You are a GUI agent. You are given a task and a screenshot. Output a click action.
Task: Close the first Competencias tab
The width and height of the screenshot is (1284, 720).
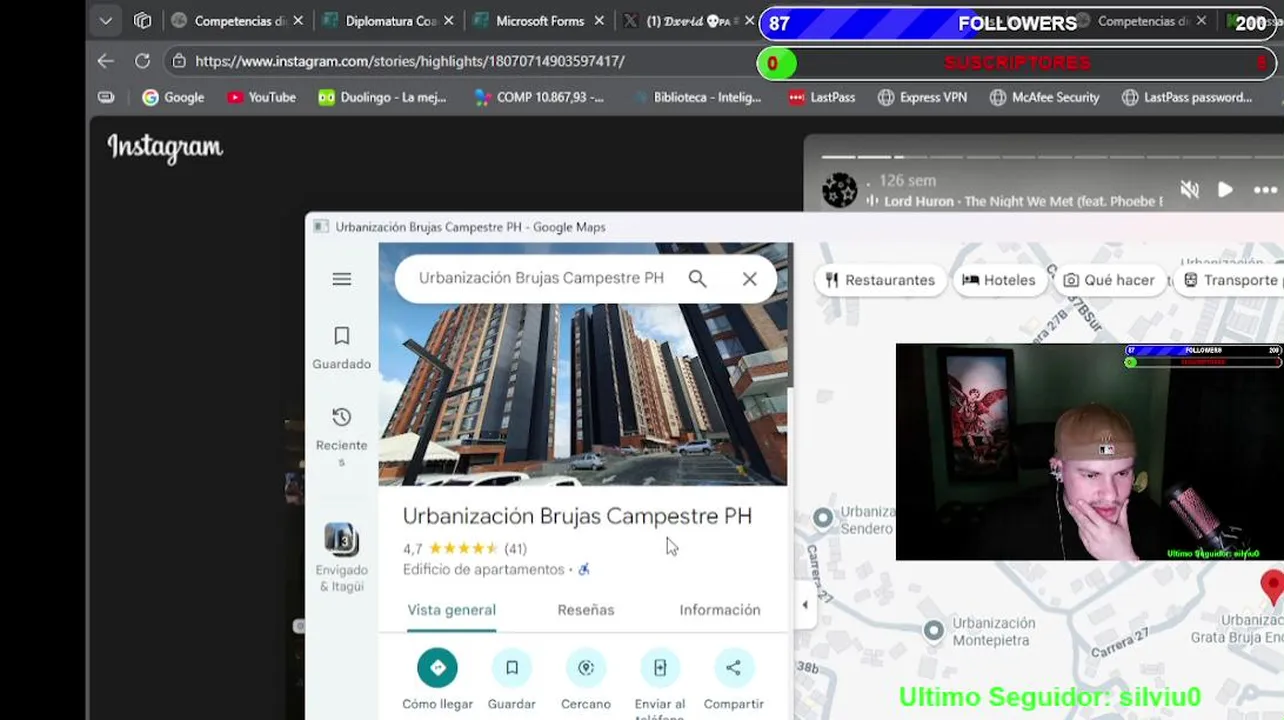[x=297, y=20]
